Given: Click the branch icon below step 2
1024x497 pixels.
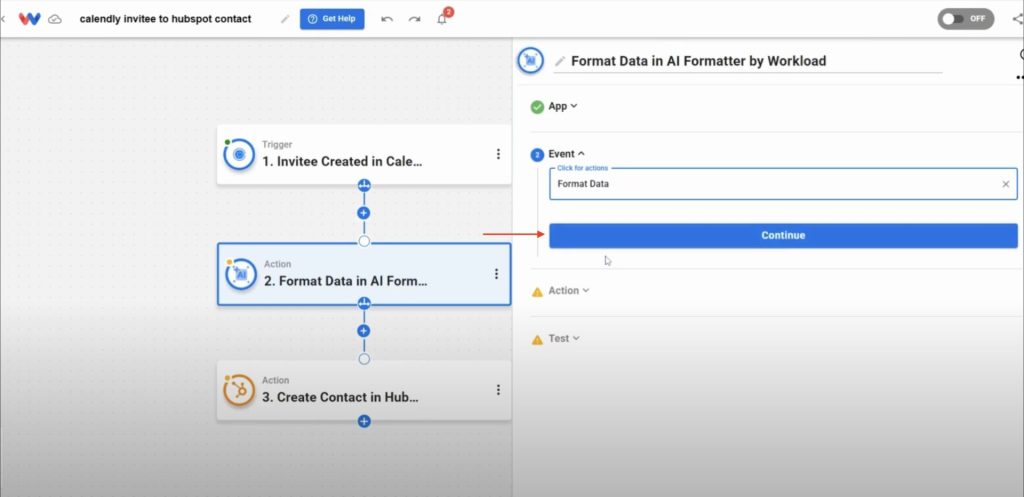Looking at the screenshot, I should pos(364,303).
